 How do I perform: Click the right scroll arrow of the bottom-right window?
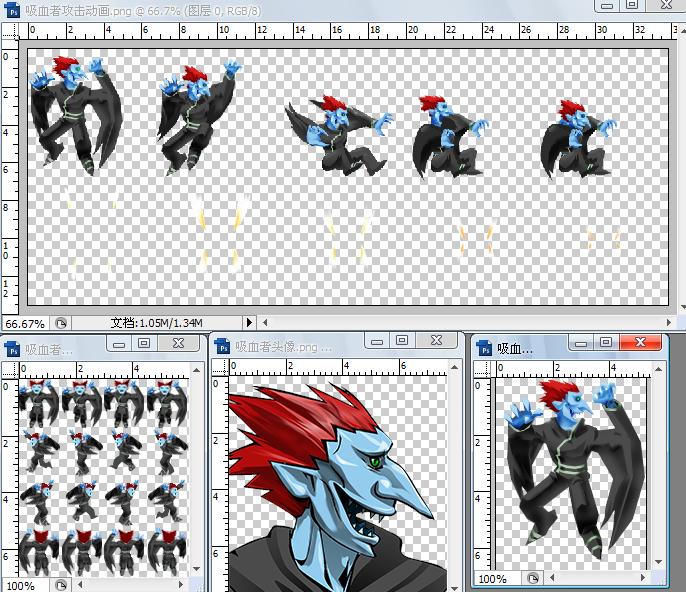[x=644, y=578]
